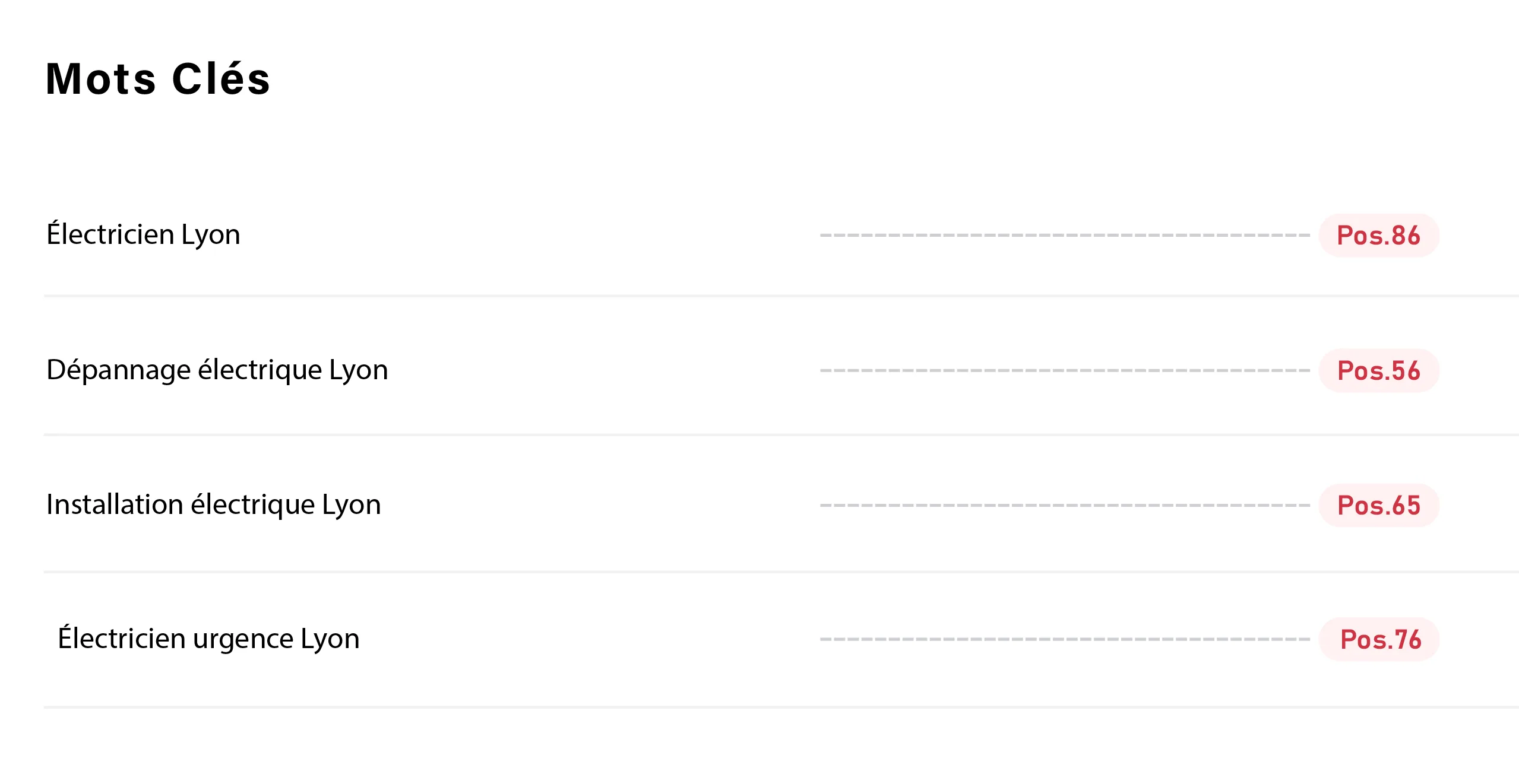
Task: Click the dashed line beside Pos.76
Action: pyautogui.click(x=1064, y=640)
